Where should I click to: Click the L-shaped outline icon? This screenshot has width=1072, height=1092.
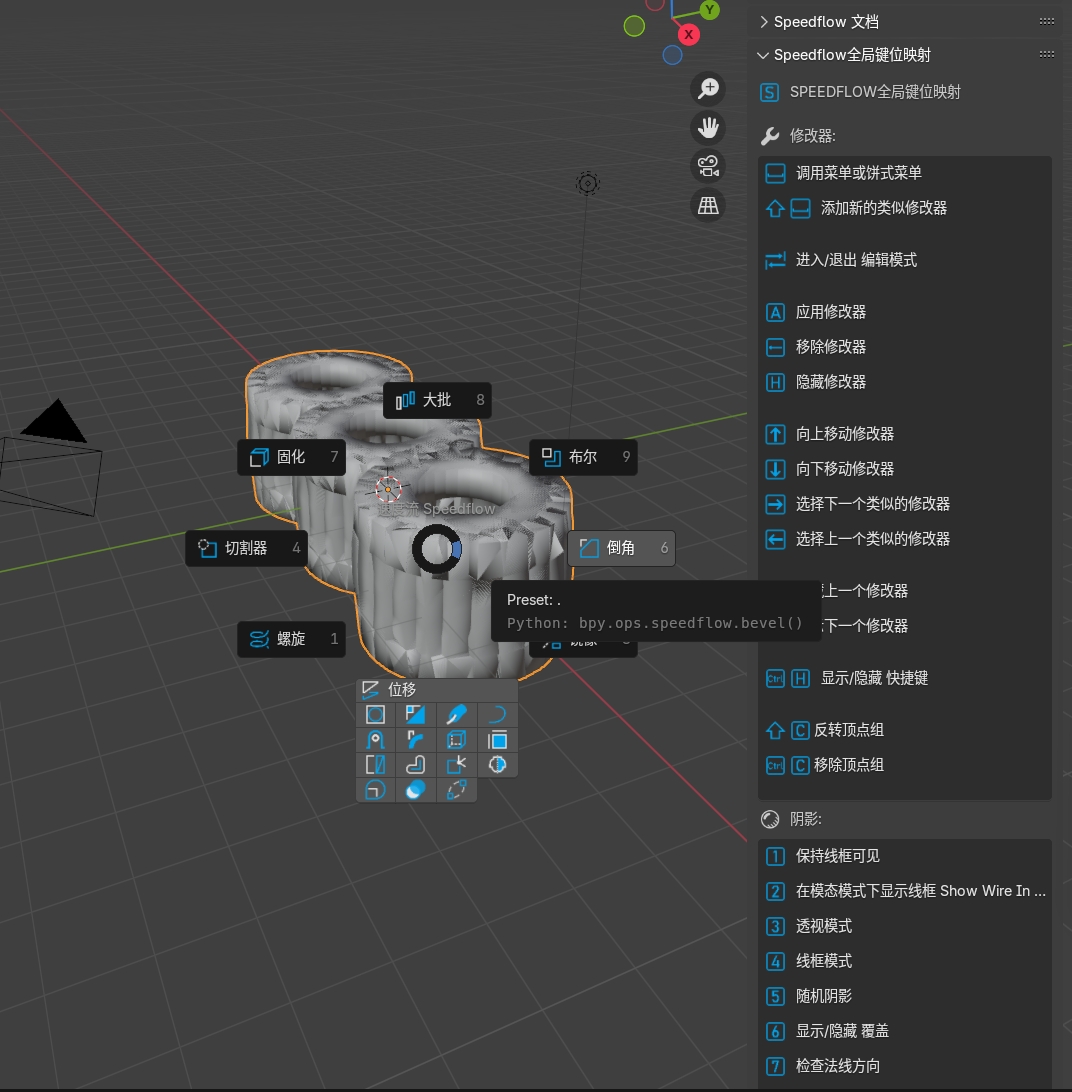coord(416,765)
